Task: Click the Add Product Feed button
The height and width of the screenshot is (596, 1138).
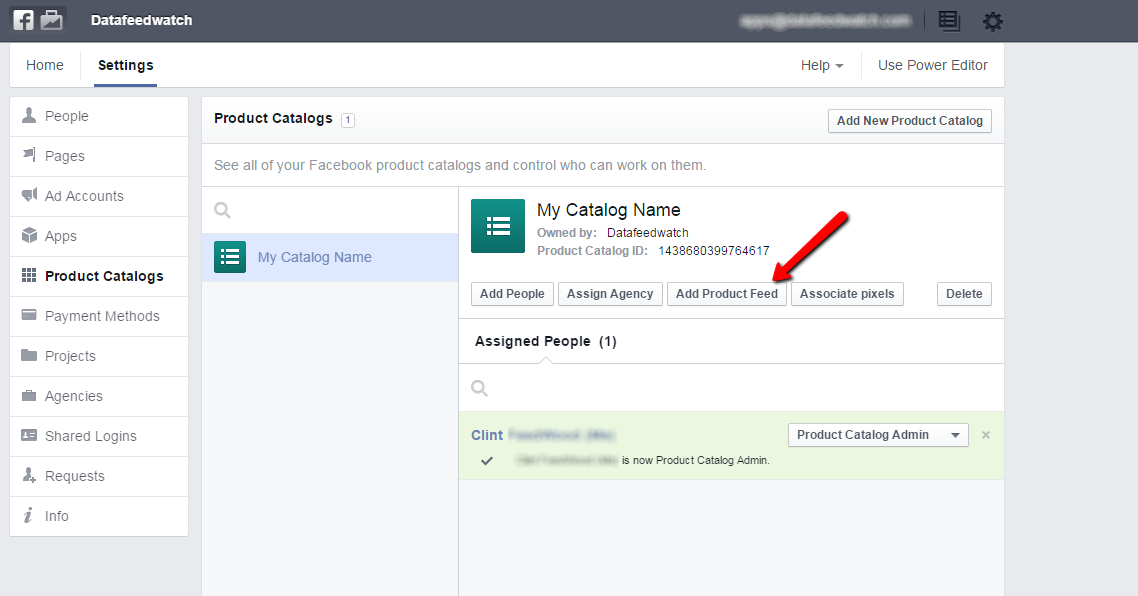Action: point(726,294)
